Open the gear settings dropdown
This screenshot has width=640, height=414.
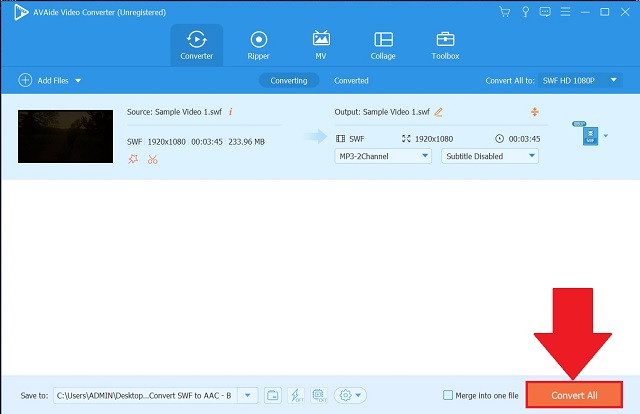[350, 395]
